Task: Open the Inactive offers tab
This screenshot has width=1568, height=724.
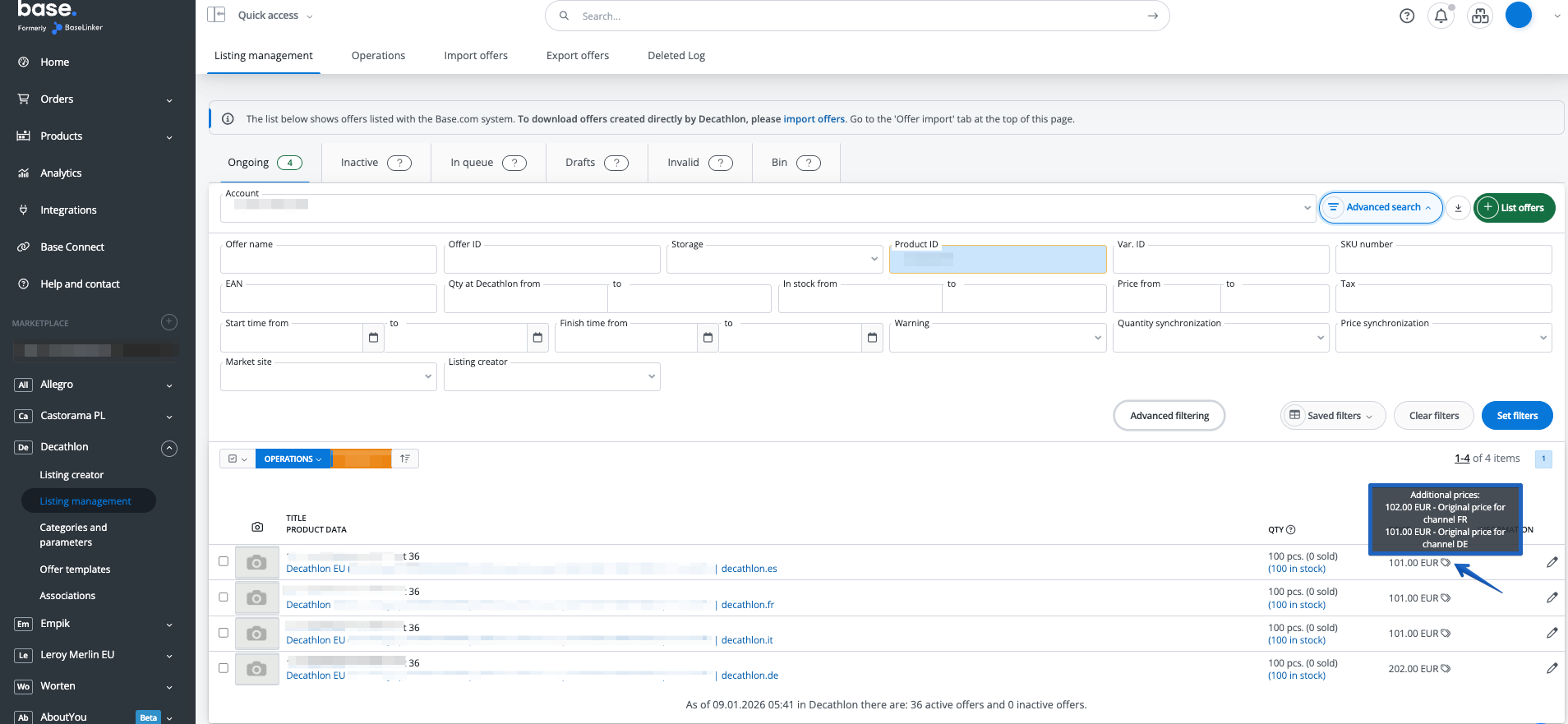Action: pos(376,163)
